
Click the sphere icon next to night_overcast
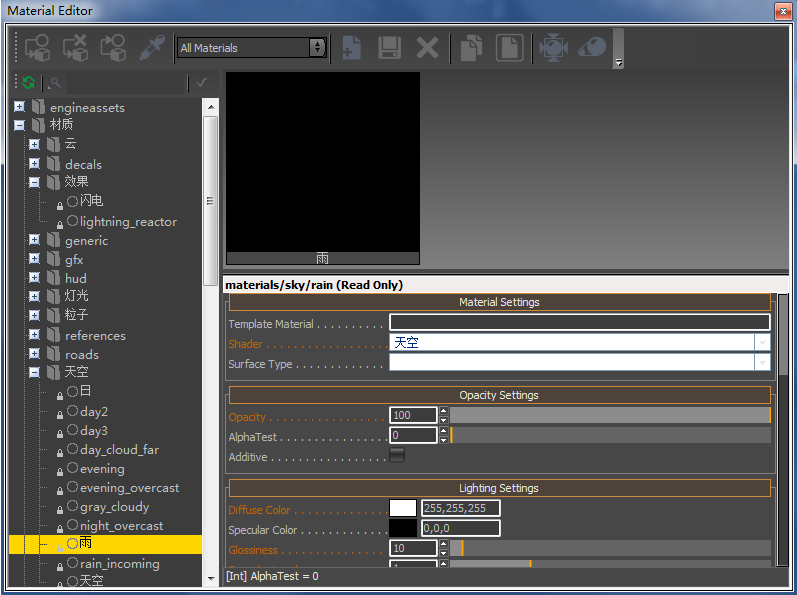(72, 524)
